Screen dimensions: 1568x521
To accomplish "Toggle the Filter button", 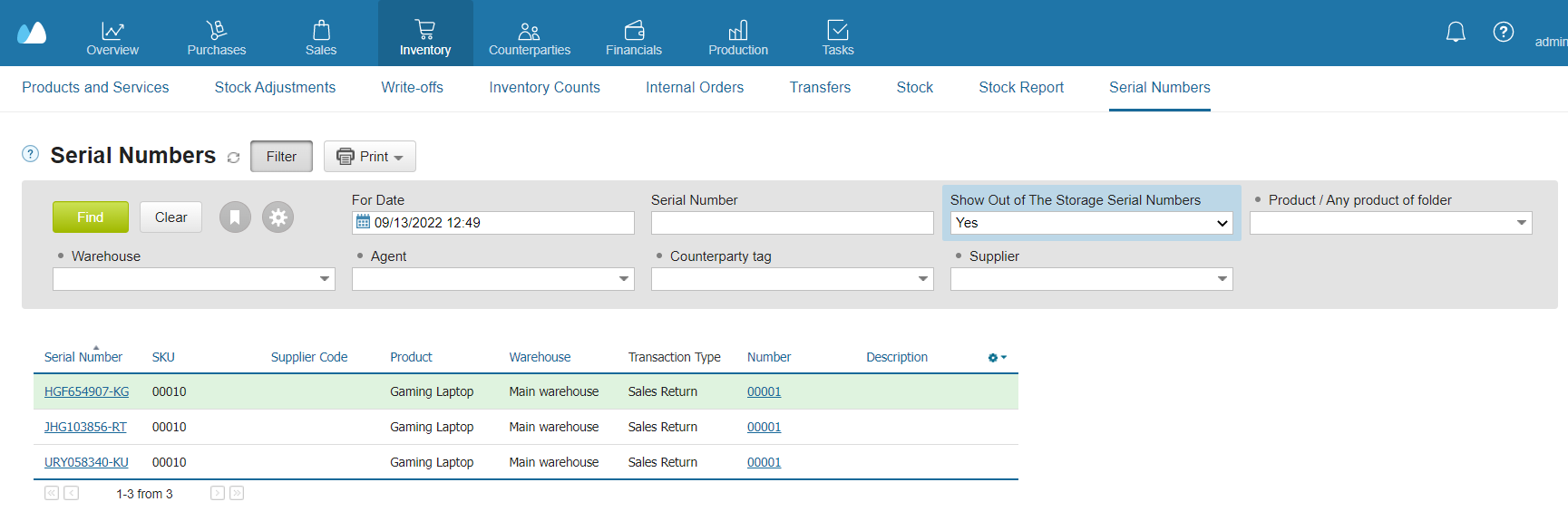I will (x=281, y=157).
